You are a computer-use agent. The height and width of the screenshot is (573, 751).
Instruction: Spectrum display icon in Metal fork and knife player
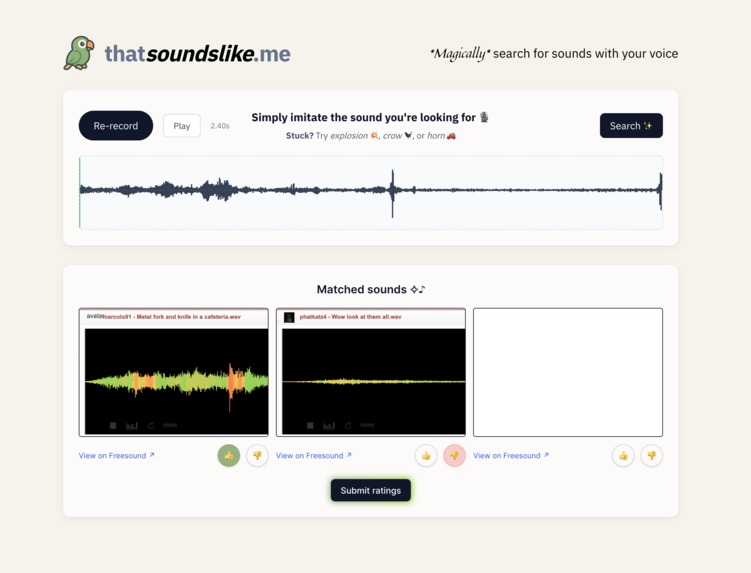[x=131, y=425]
